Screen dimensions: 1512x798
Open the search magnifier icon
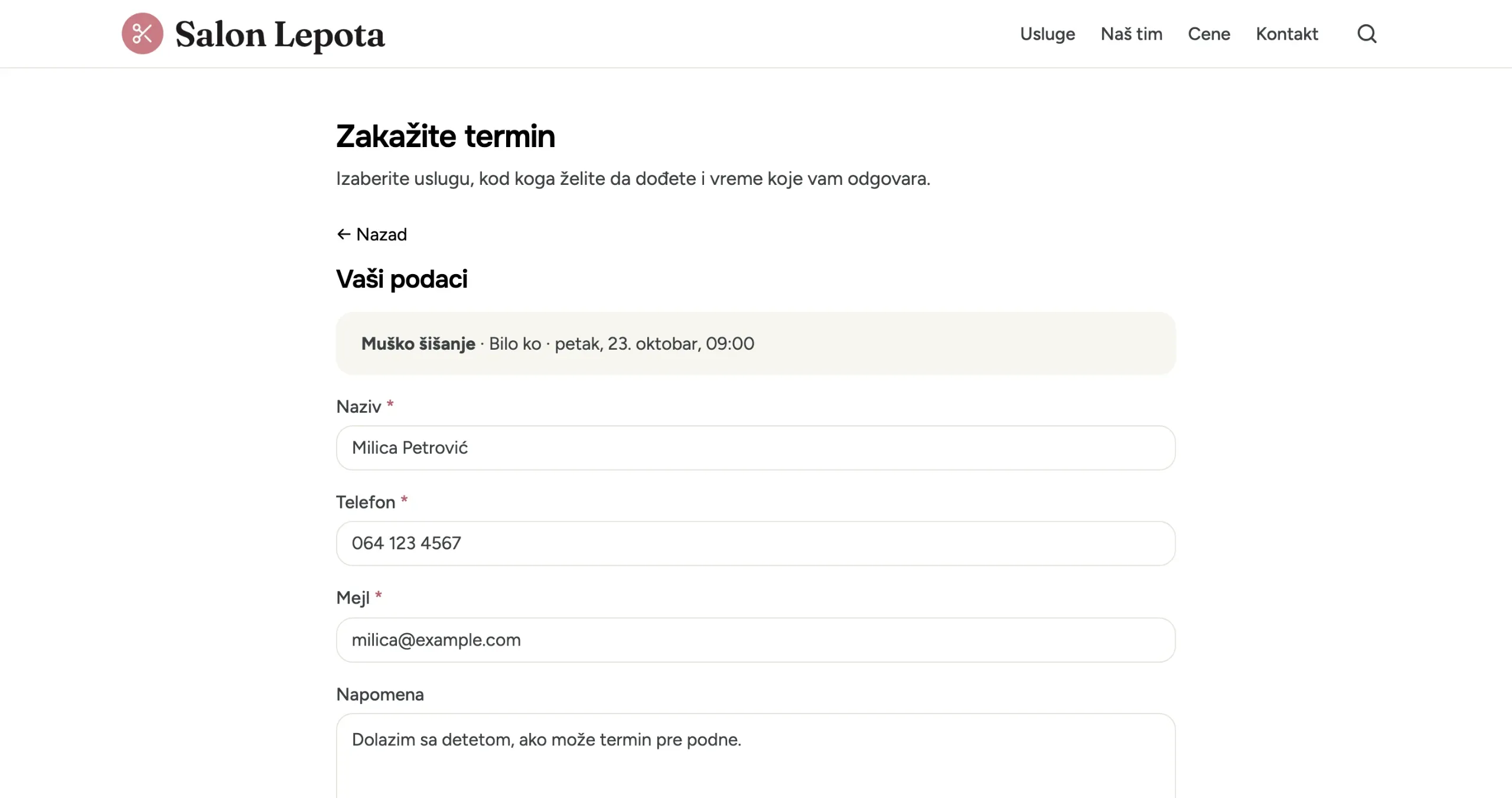click(1367, 34)
